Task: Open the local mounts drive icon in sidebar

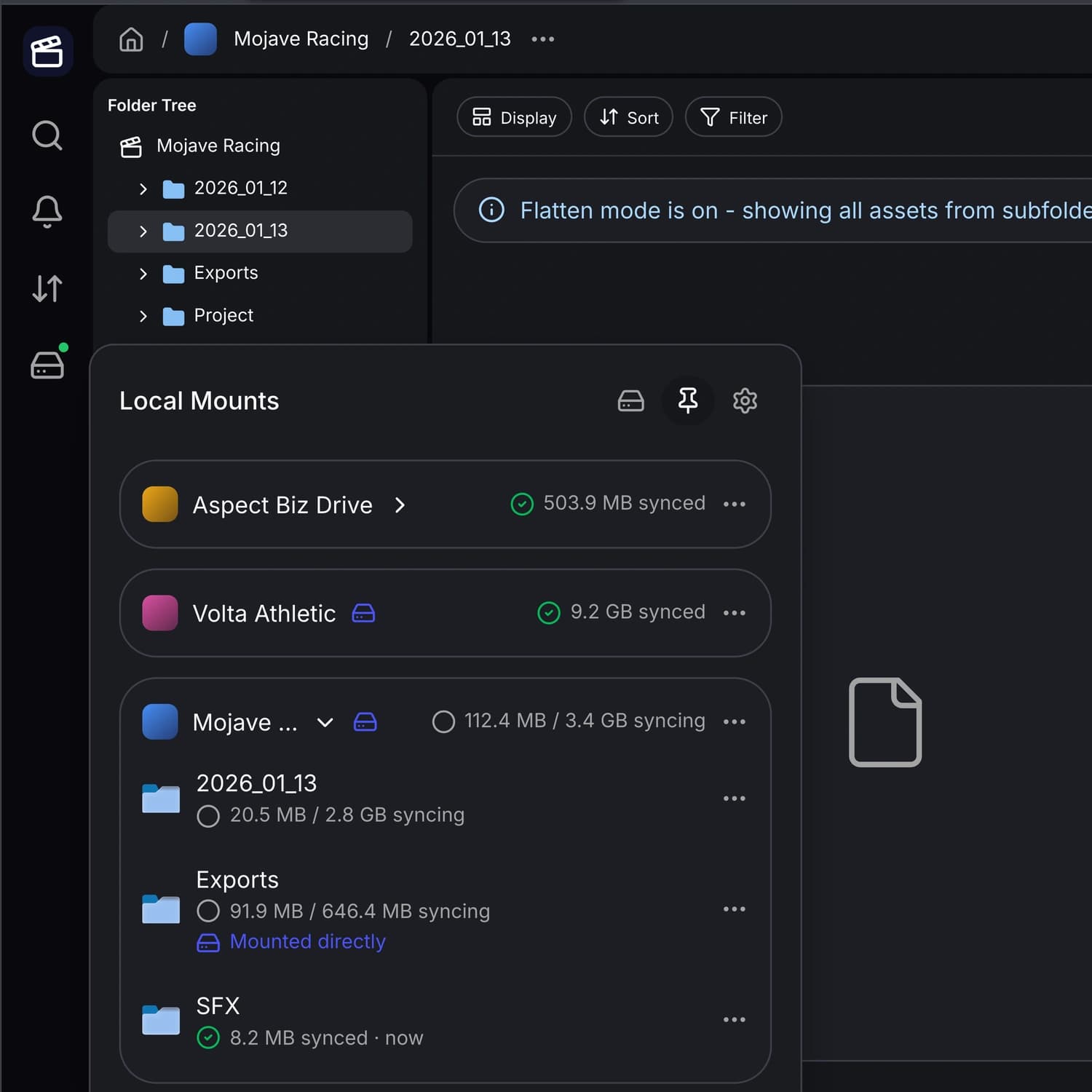Action: pos(47,364)
